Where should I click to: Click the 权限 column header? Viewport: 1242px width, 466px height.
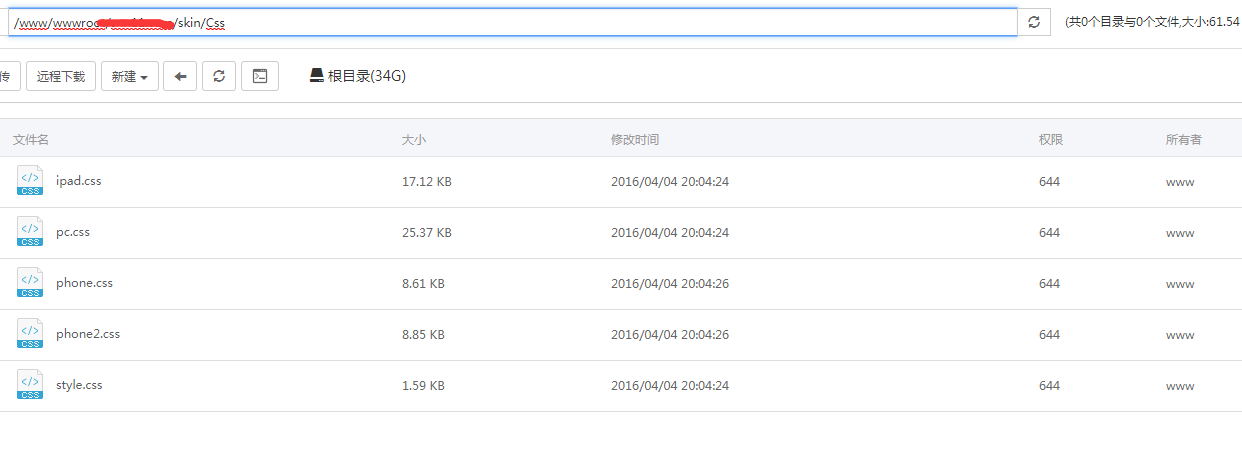tap(1050, 140)
